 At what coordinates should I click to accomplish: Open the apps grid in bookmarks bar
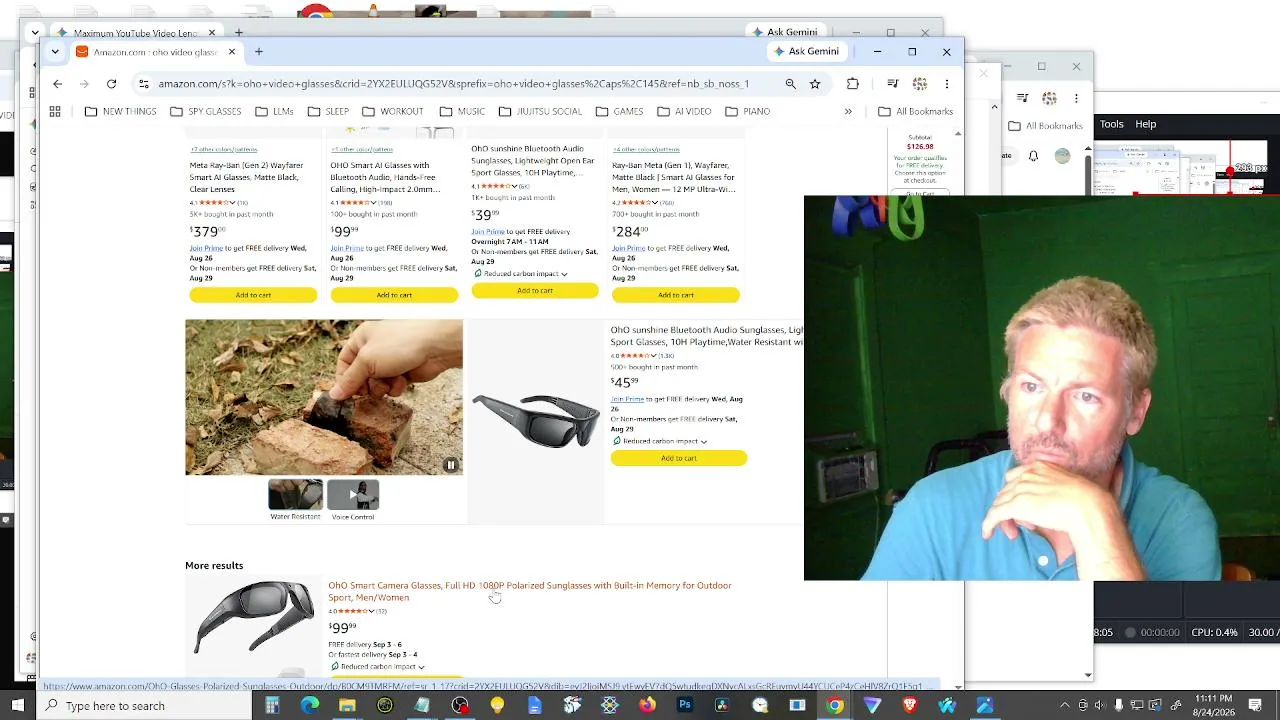[x=55, y=111]
